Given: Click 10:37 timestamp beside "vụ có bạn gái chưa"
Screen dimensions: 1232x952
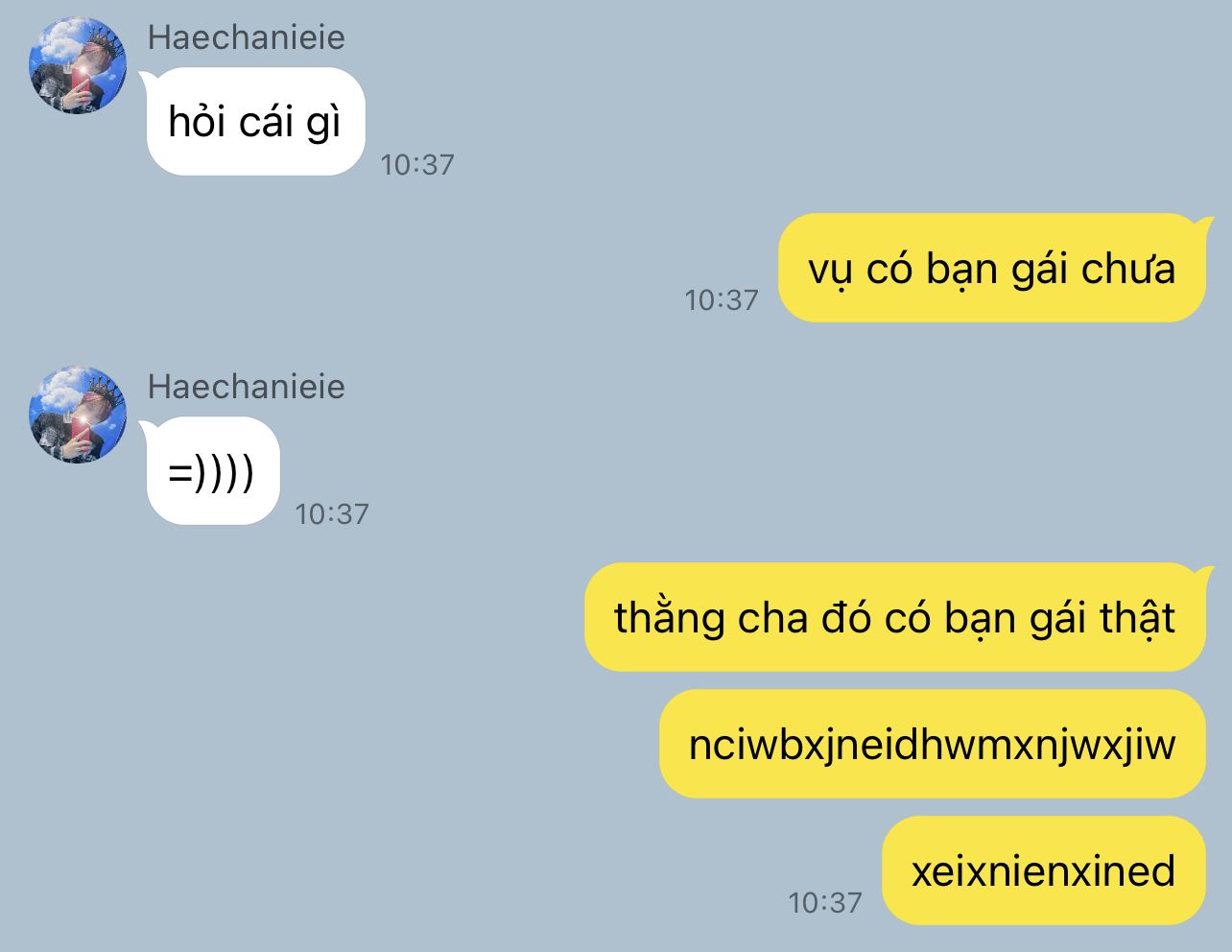Looking at the screenshot, I should 722,300.
